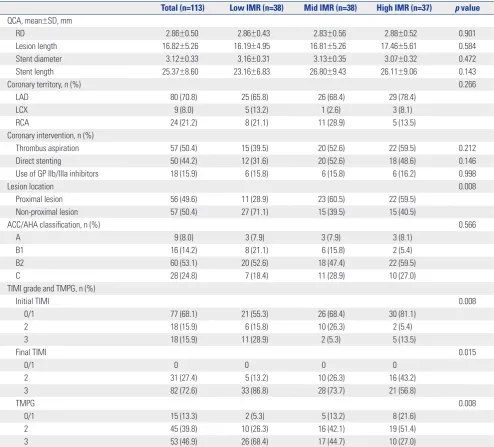Screen dimensions: 494x447
Task: Click LAD total value "80 (70.8)"
Action: (184, 97)
